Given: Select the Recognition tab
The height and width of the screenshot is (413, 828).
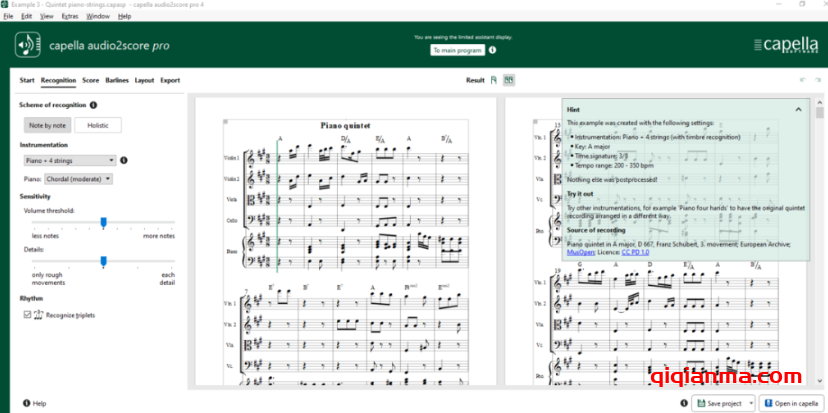Looking at the screenshot, I should click(59, 80).
